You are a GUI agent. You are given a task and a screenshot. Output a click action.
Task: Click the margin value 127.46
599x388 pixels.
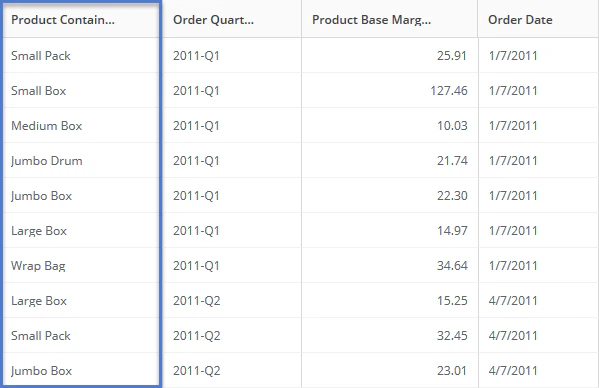449,91
